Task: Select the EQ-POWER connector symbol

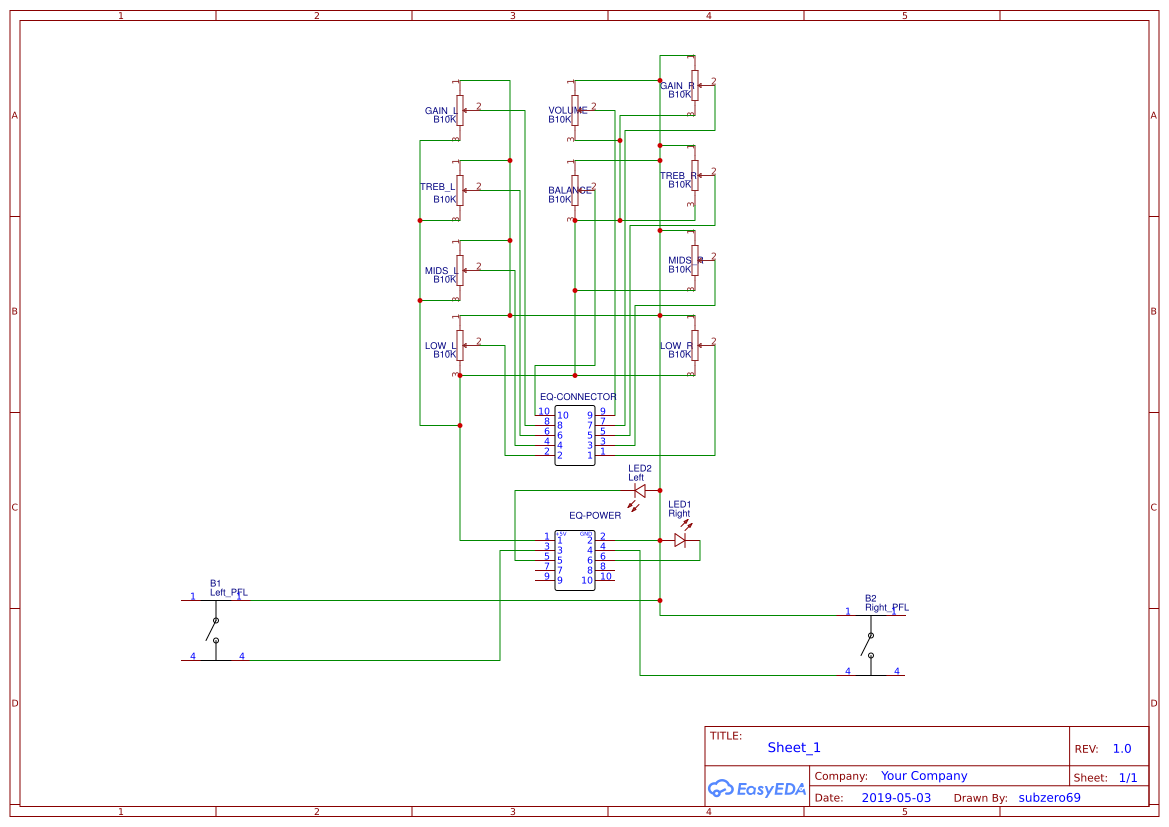Action: point(573,560)
